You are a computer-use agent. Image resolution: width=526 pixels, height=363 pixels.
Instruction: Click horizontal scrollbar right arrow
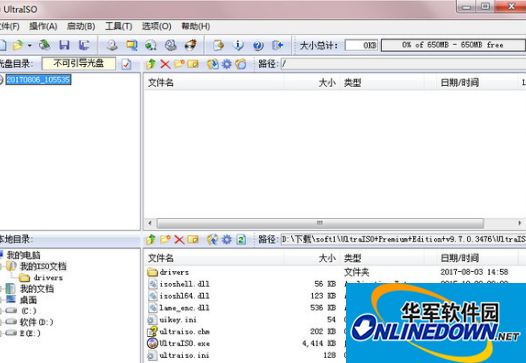coord(520,223)
